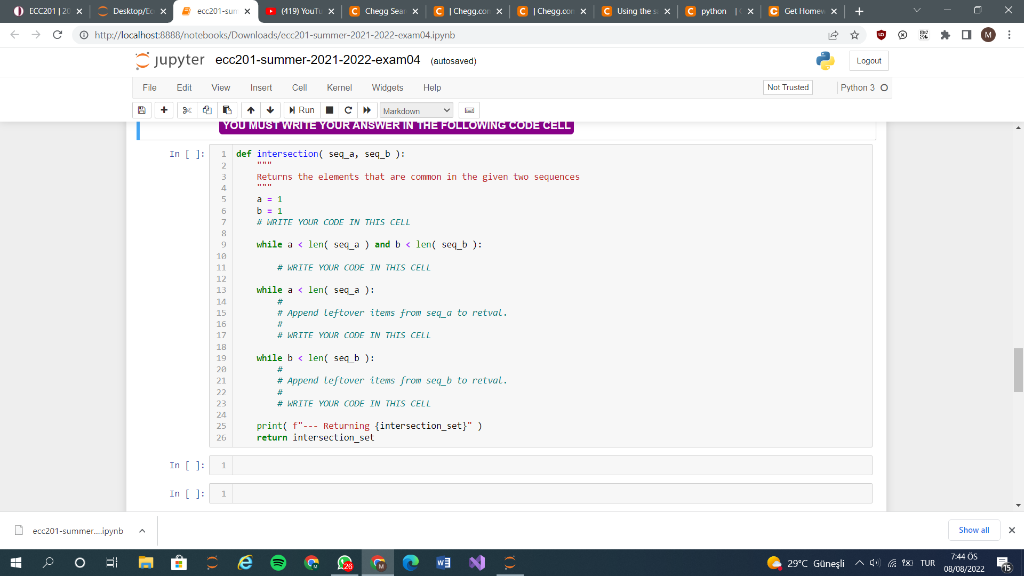
Task: Open a new browser tab
Action: pyautogui.click(x=859, y=11)
